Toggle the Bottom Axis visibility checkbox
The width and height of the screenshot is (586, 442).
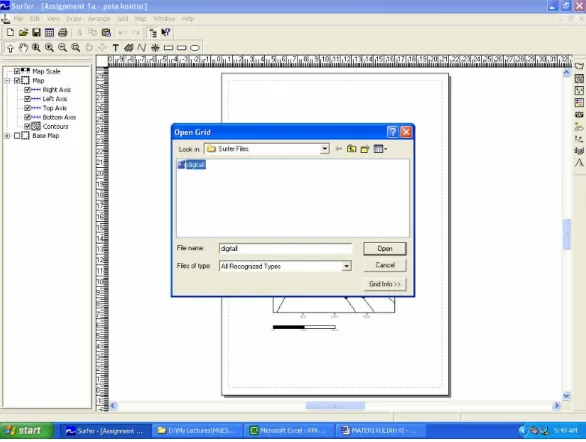click(x=27, y=117)
